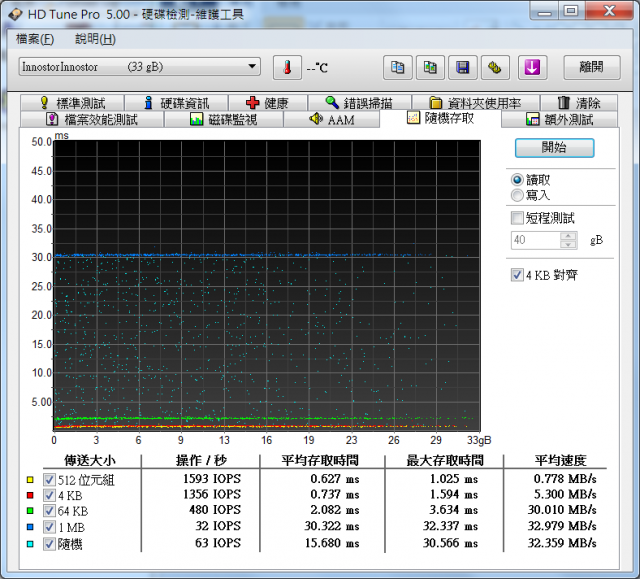Click the 開始 button
The width and height of the screenshot is (640, 579).
tap(554, 148)
